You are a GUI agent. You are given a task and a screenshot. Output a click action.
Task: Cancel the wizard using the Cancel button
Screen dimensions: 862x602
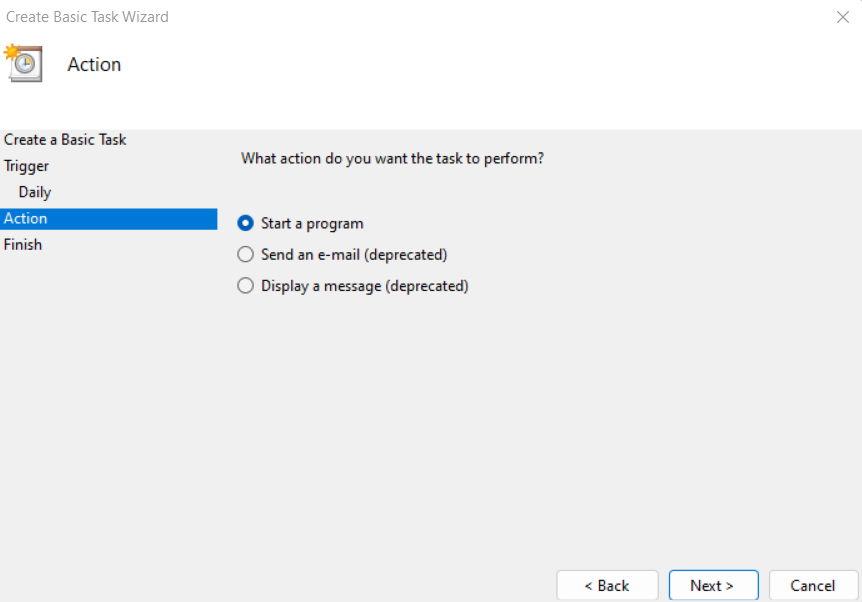812,585
